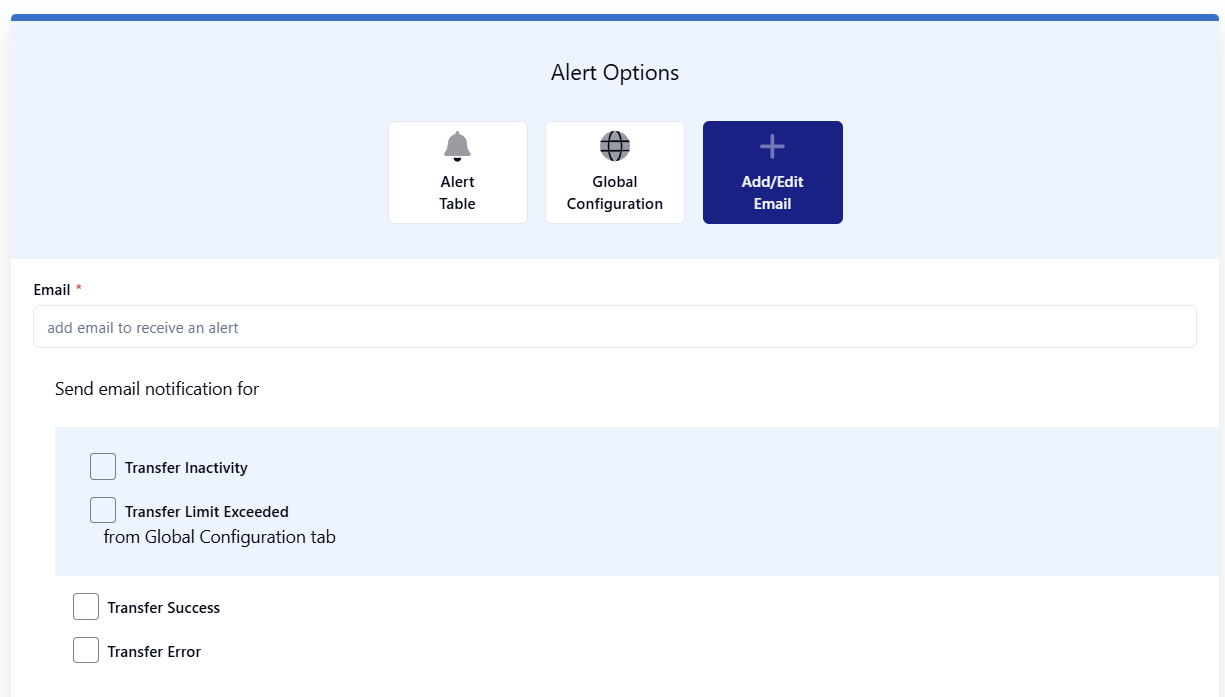Click the red required asterisk beside Email
Viewport: 1225px width, 697px height.
79,289
